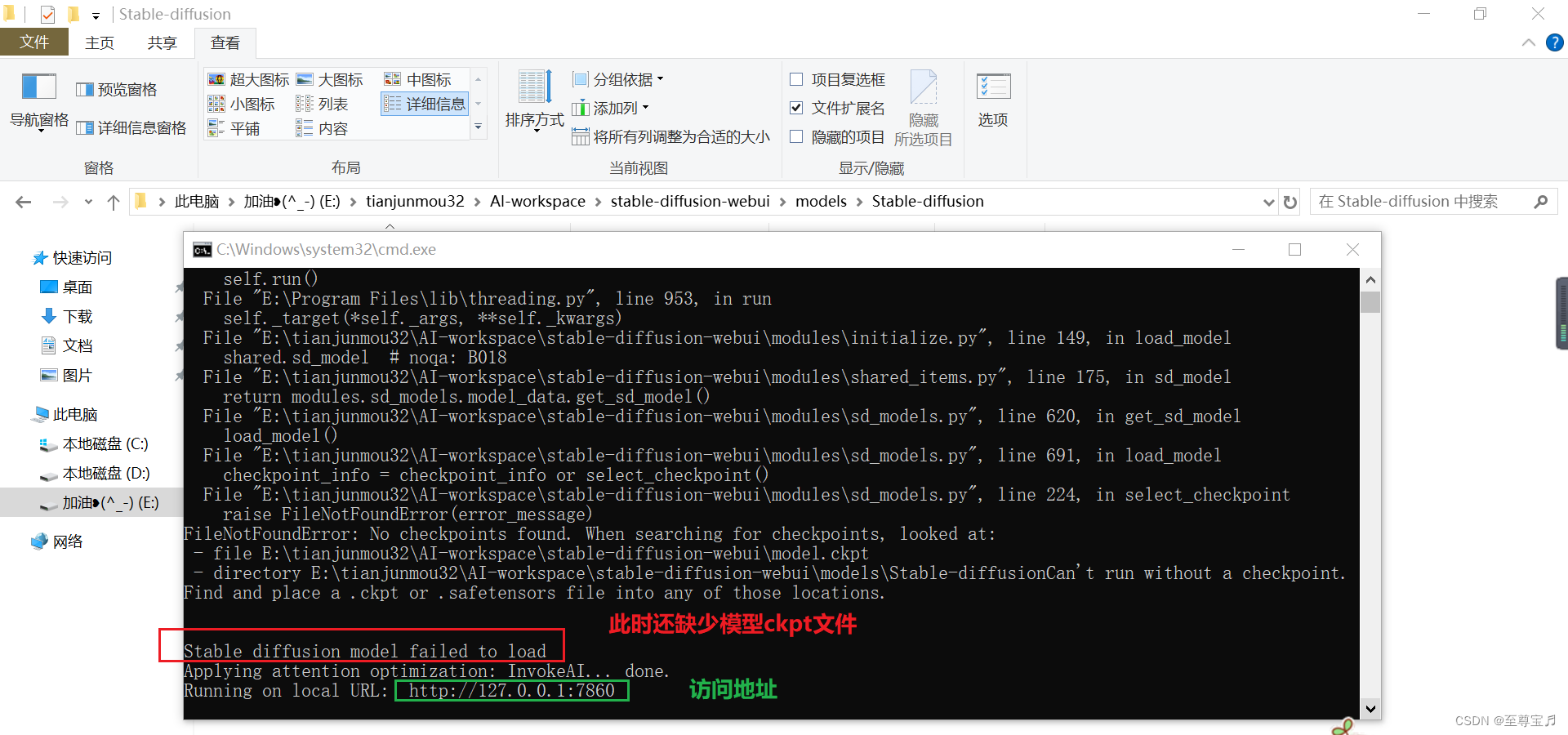Click the 隐藏所选项目 button
Screen dimensions: 1568x735
(924, 109)
